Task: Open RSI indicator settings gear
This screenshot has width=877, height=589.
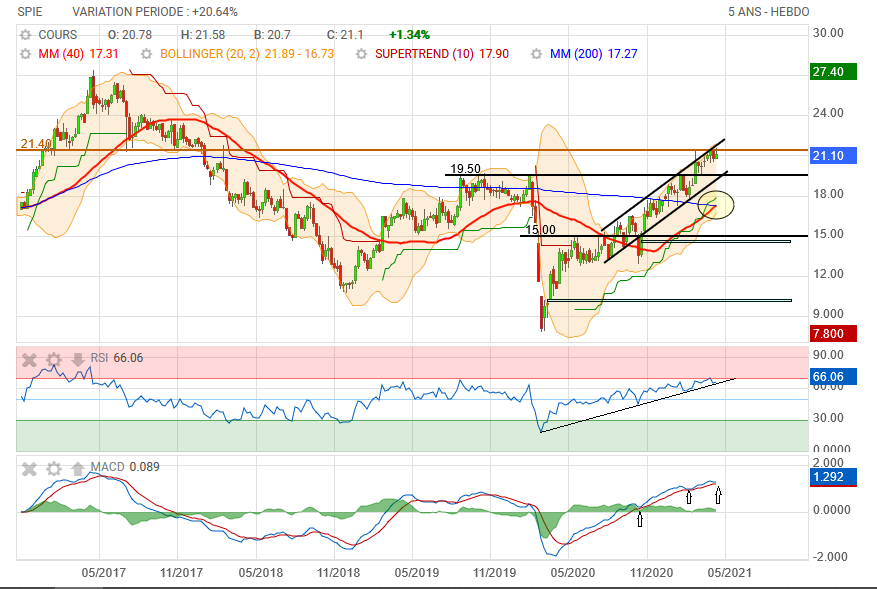Action: tap(54, 359)
